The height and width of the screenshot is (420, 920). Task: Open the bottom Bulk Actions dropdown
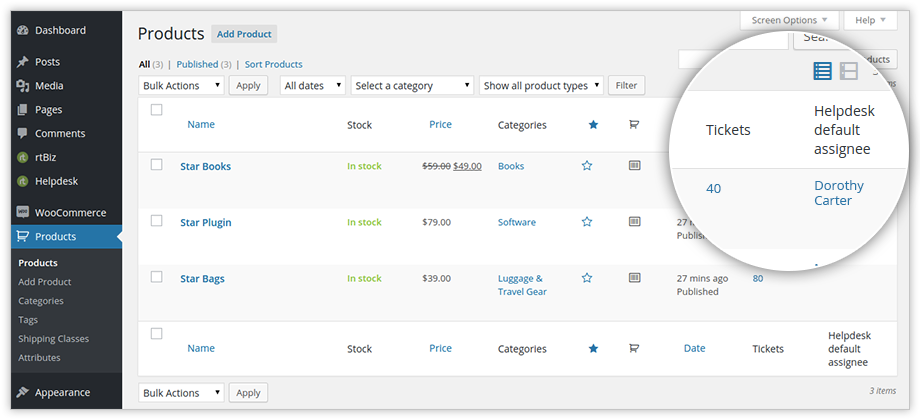(181, 393)
